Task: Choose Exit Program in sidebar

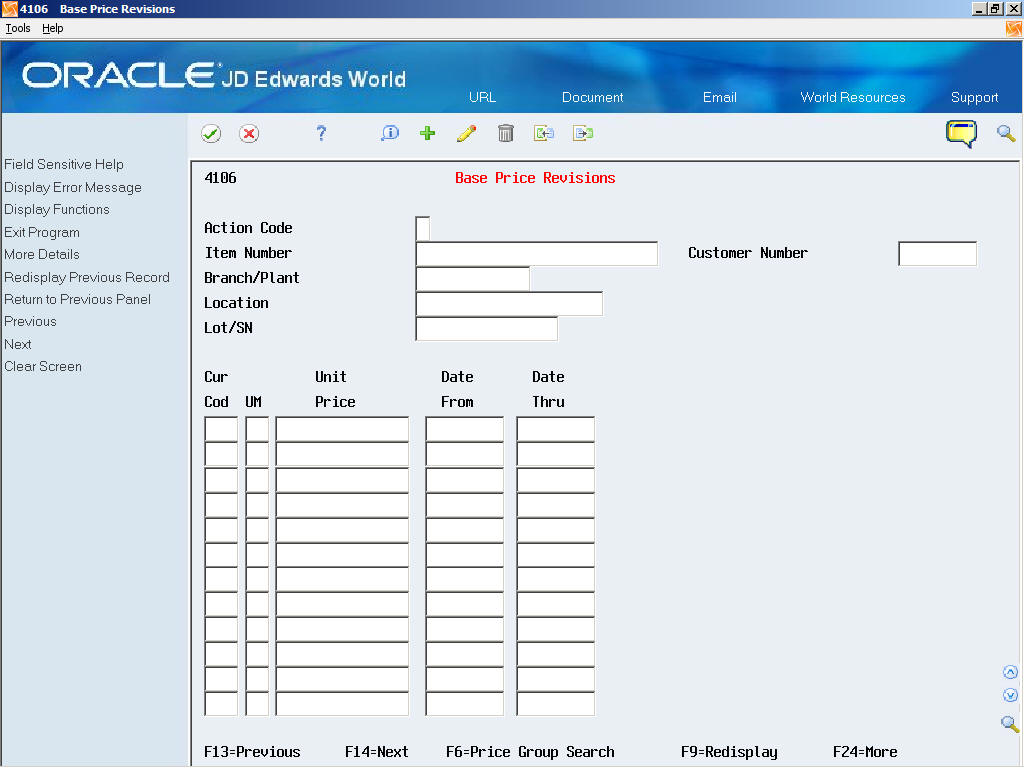Action: click(42, 232)
